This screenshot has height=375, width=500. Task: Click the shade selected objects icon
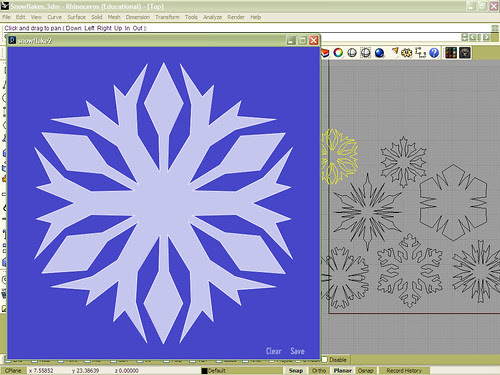pos(366,53)
